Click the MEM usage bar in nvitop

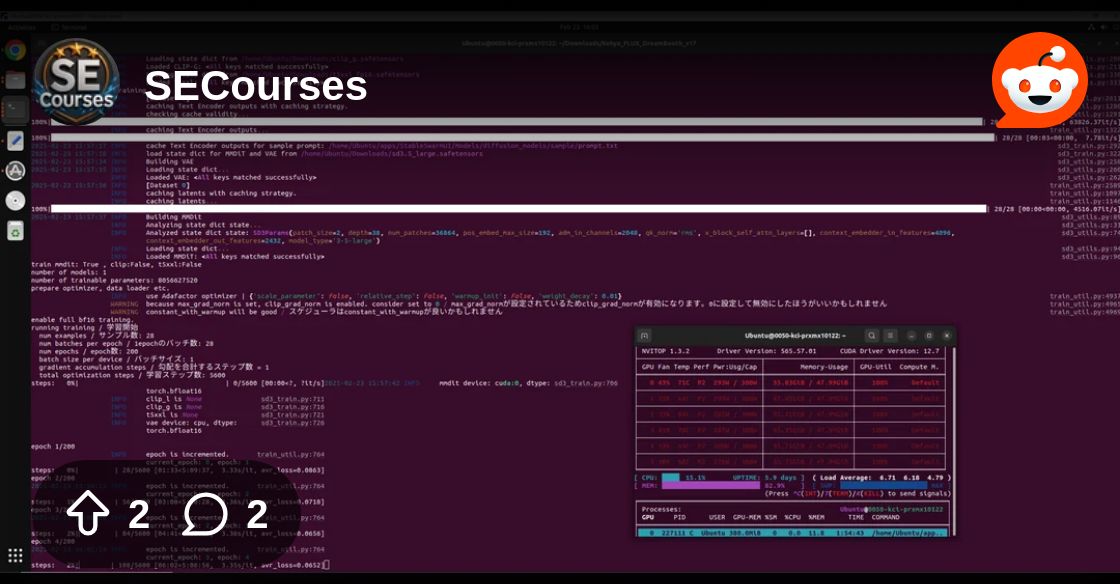pyautogui.click(x=710, y=486)
